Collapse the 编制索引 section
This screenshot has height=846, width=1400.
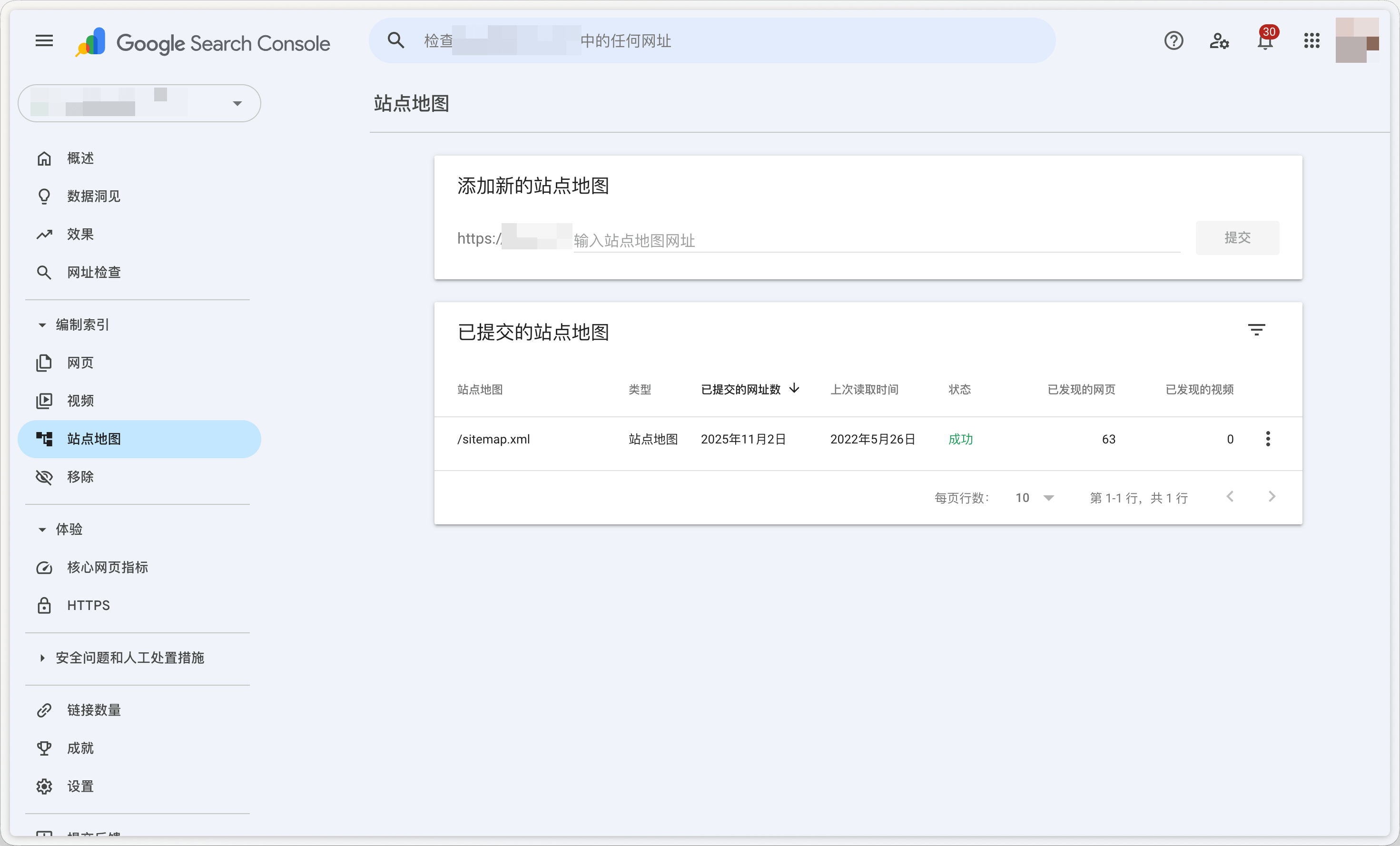coord(73,325)
